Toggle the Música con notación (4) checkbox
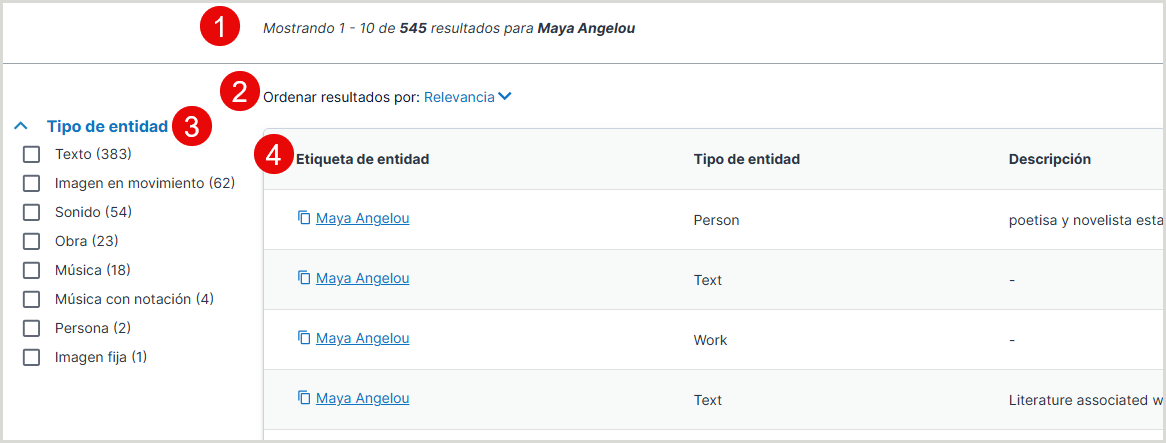 pyautogui.click(x=31, y=299)
